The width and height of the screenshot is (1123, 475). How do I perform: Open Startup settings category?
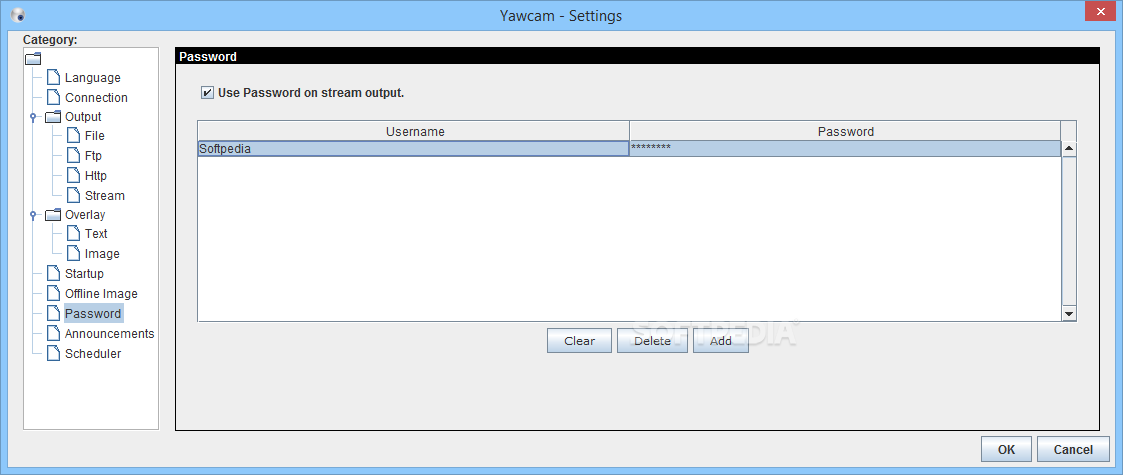click(84, 274)
